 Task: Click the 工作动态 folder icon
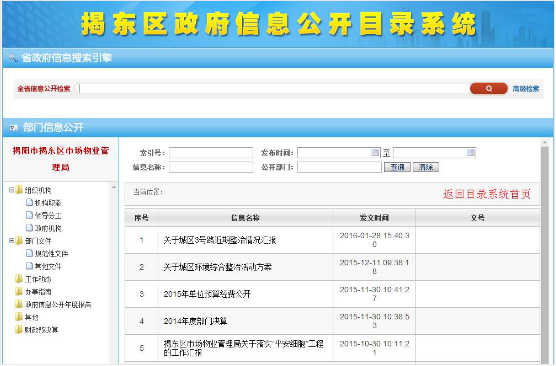19,279
